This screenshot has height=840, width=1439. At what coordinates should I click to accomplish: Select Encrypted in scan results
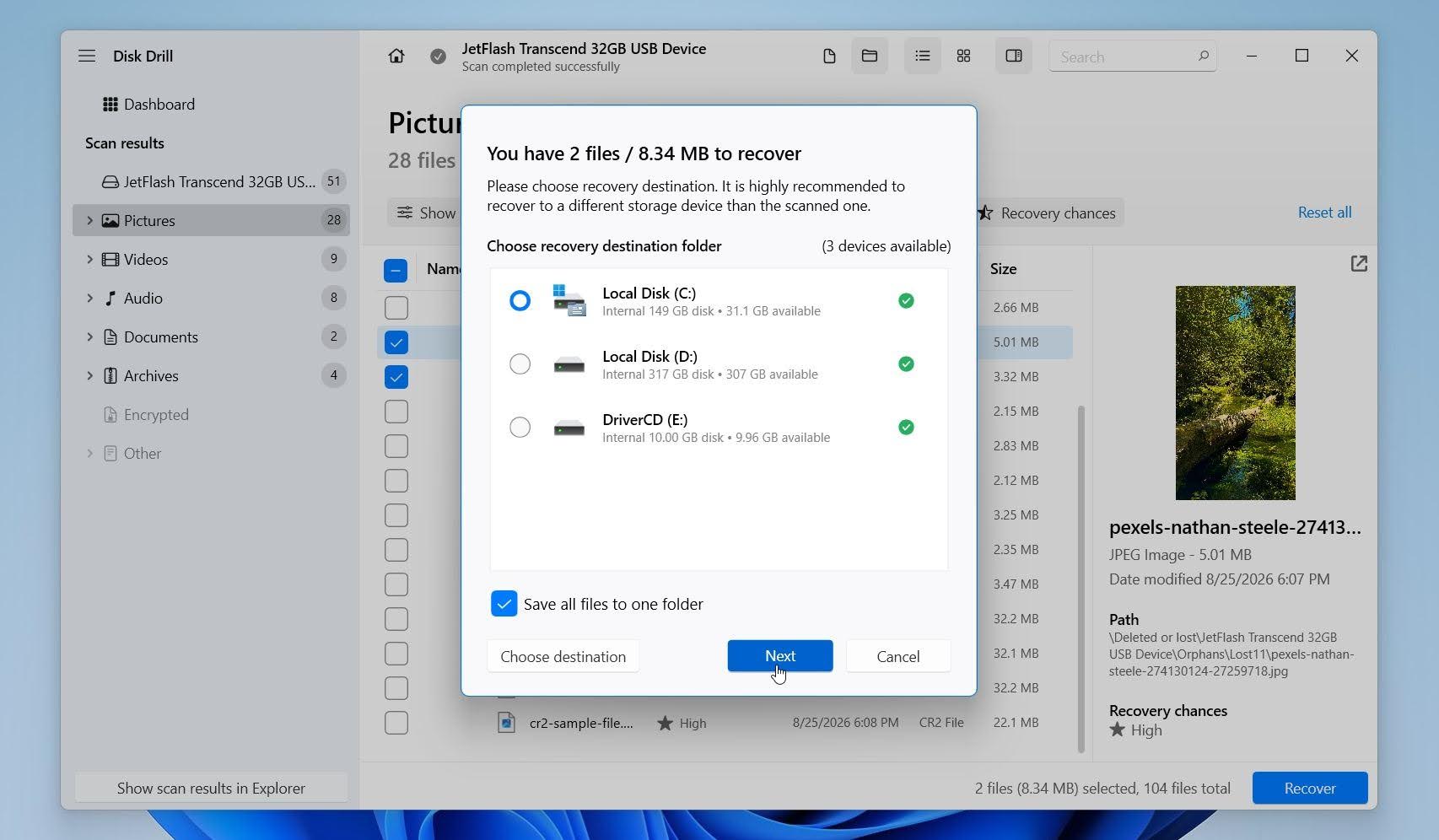tap(211, 414)
